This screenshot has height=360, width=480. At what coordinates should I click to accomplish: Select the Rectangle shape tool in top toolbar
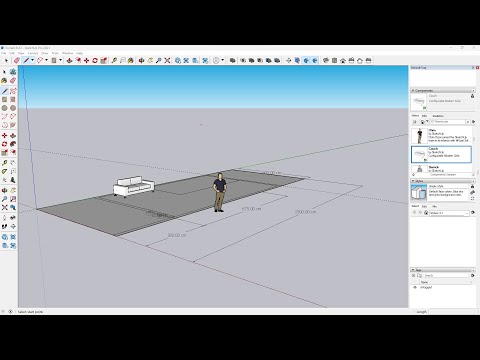[x=54, y=60]
